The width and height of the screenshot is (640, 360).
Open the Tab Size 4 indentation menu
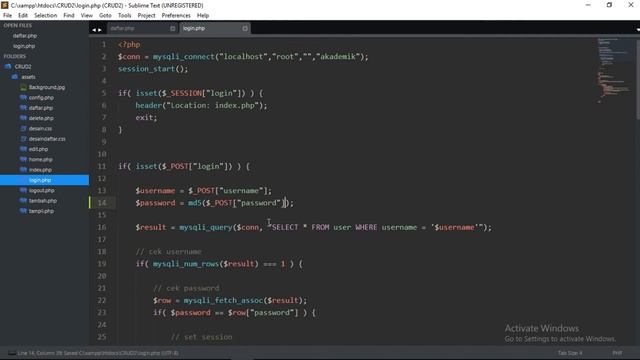pos(570,353)
